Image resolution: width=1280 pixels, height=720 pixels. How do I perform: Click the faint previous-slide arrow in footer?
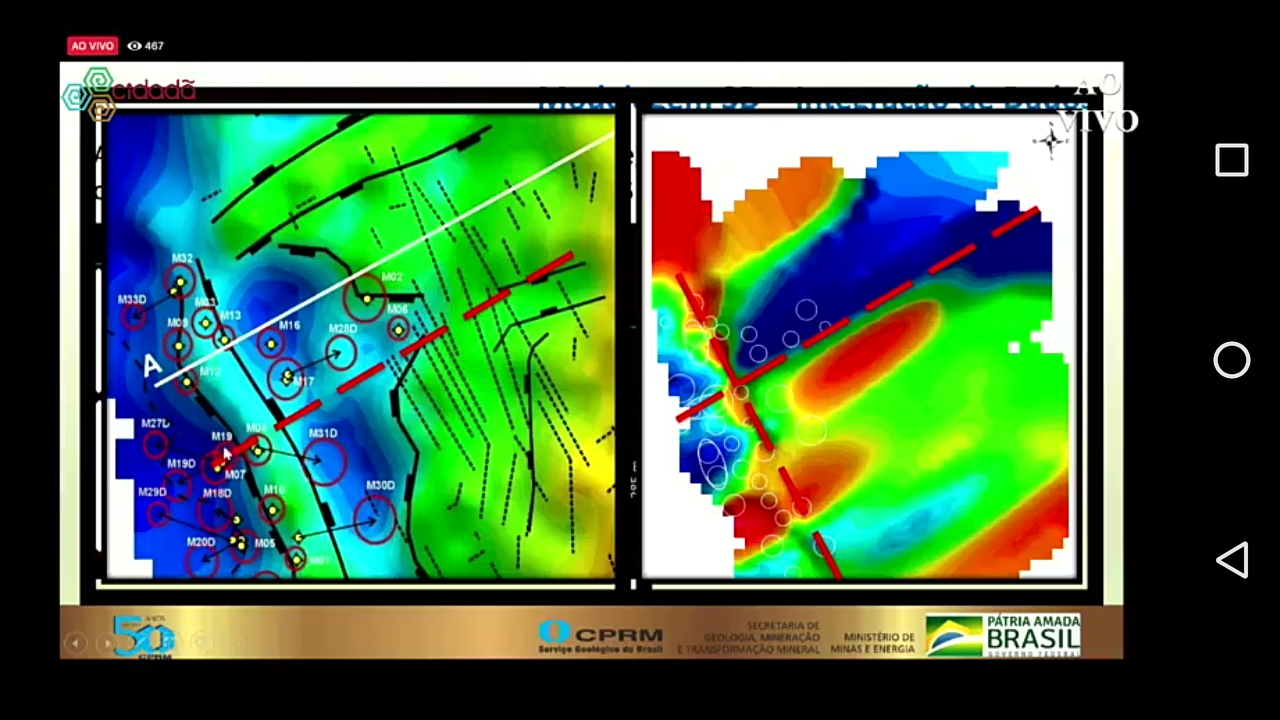pos(75,643)
